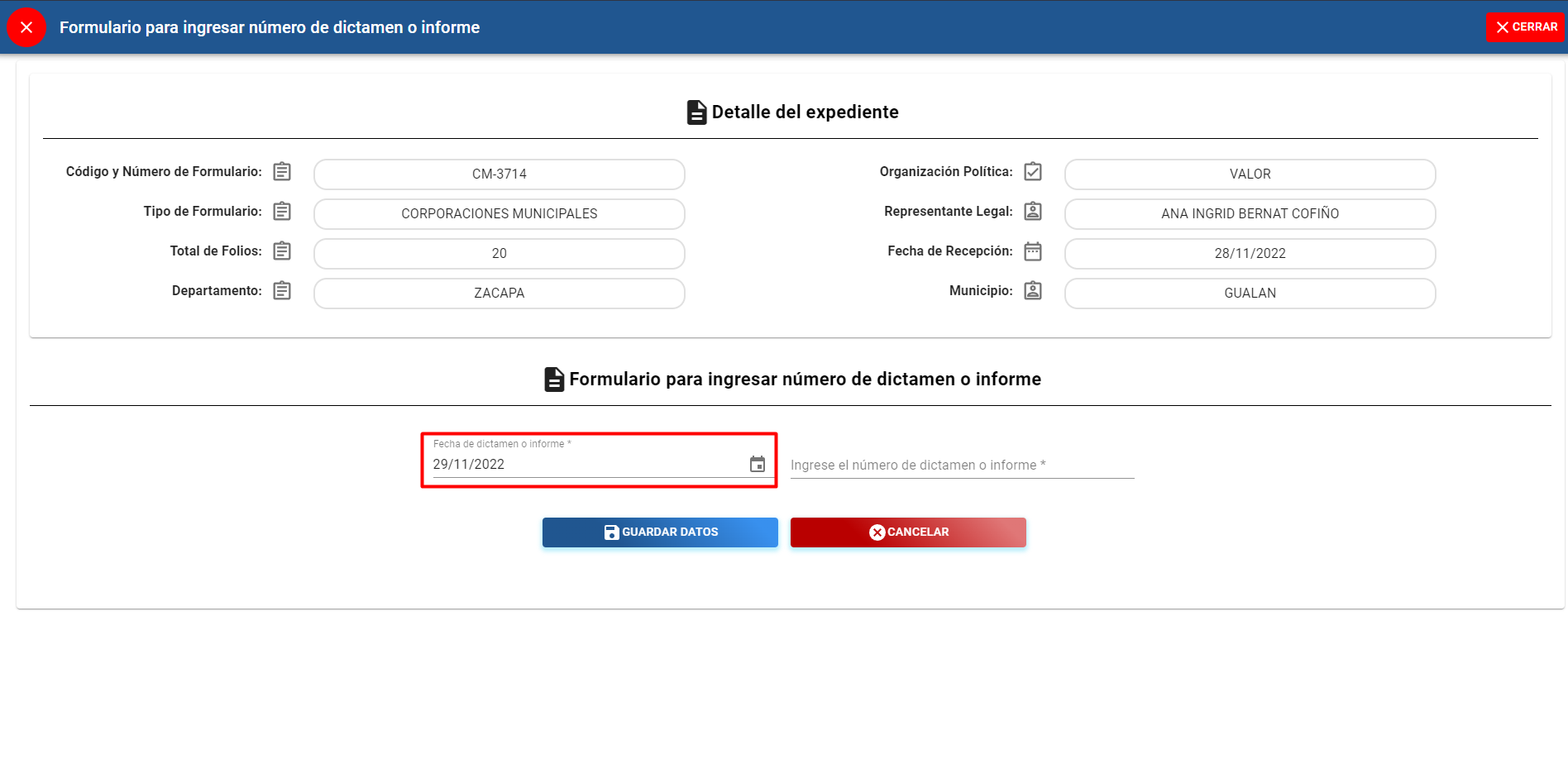Image resolution: width=1568 pixels, height=764 pixels.
Task: Click the clipboard icon beside Código y Número de Formulario
Action: (x=282, y=171)
